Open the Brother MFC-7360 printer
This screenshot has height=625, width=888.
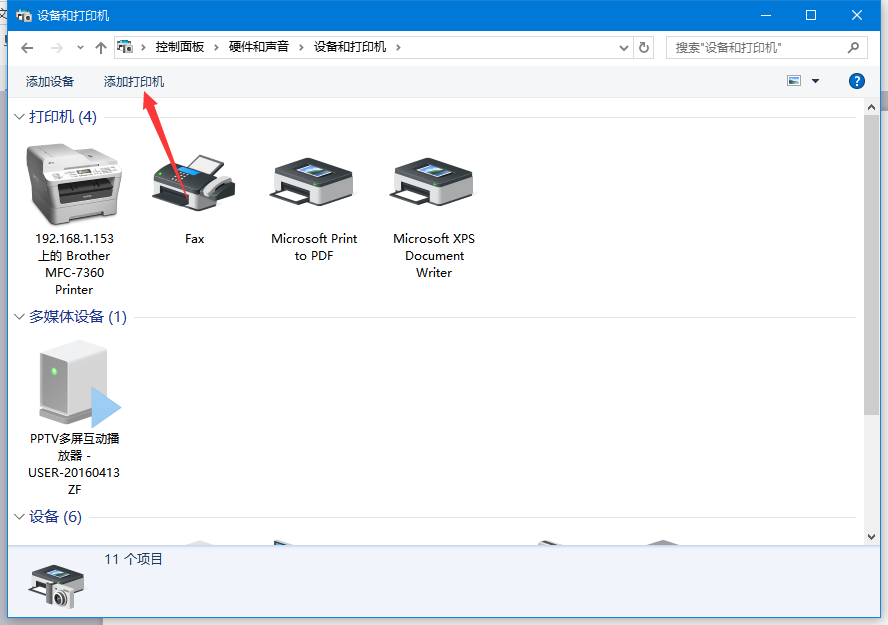[74, 180]
